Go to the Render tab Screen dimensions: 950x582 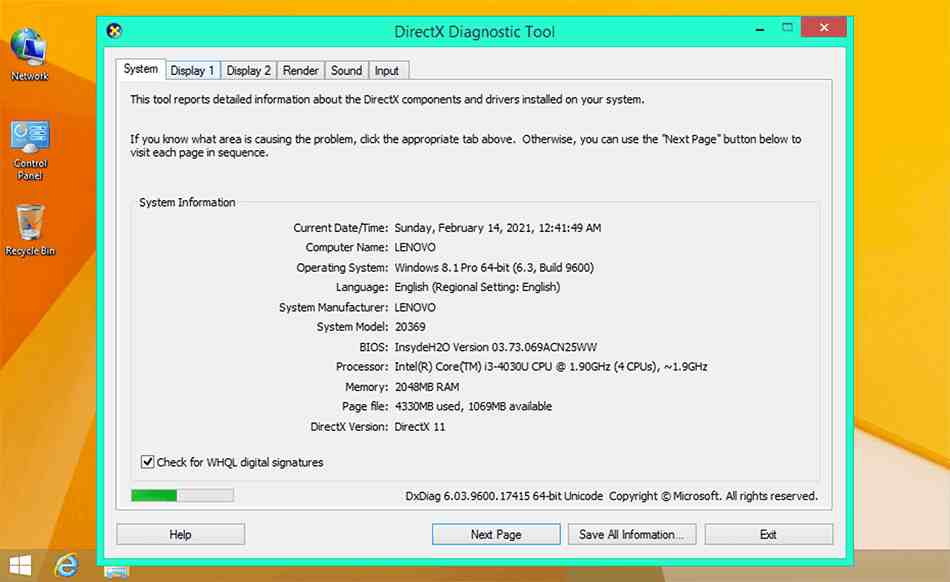301,70
